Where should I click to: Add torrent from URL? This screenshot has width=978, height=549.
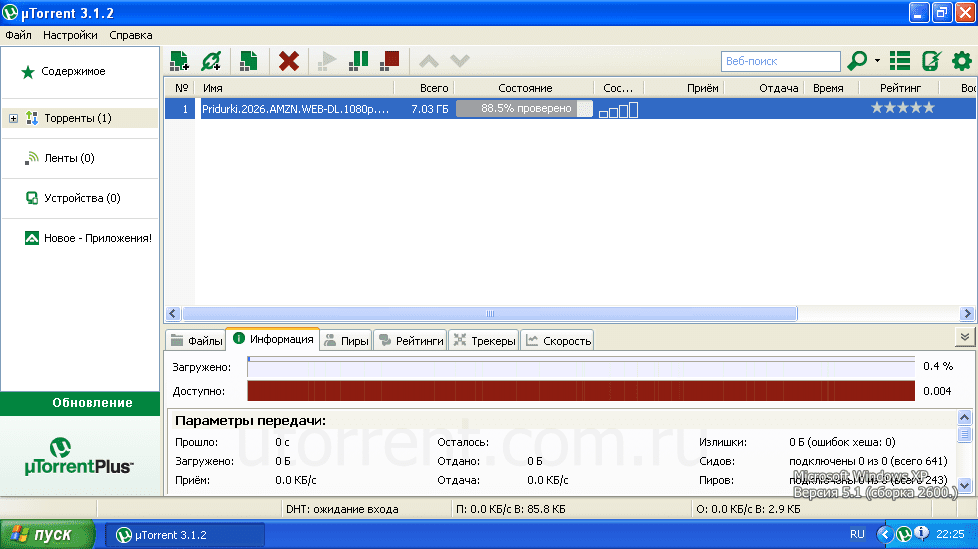tap(211, 61)
